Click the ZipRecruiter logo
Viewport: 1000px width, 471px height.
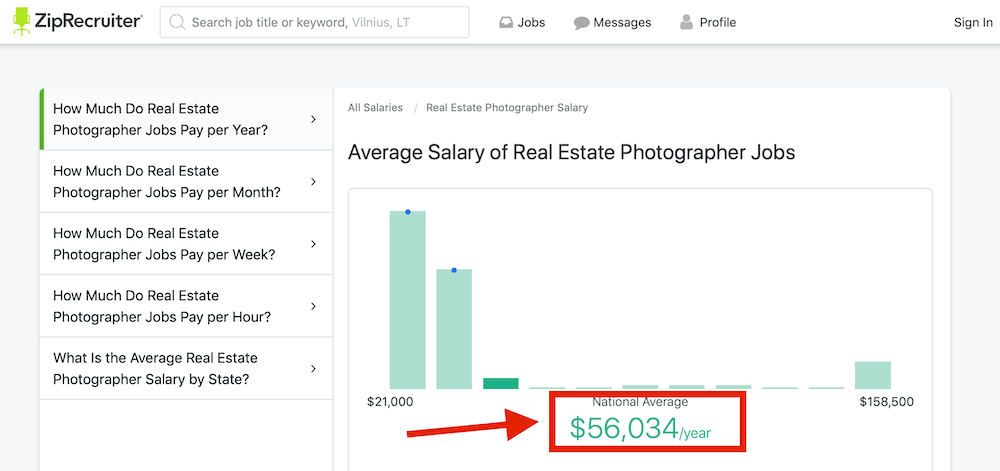point(77,22)
